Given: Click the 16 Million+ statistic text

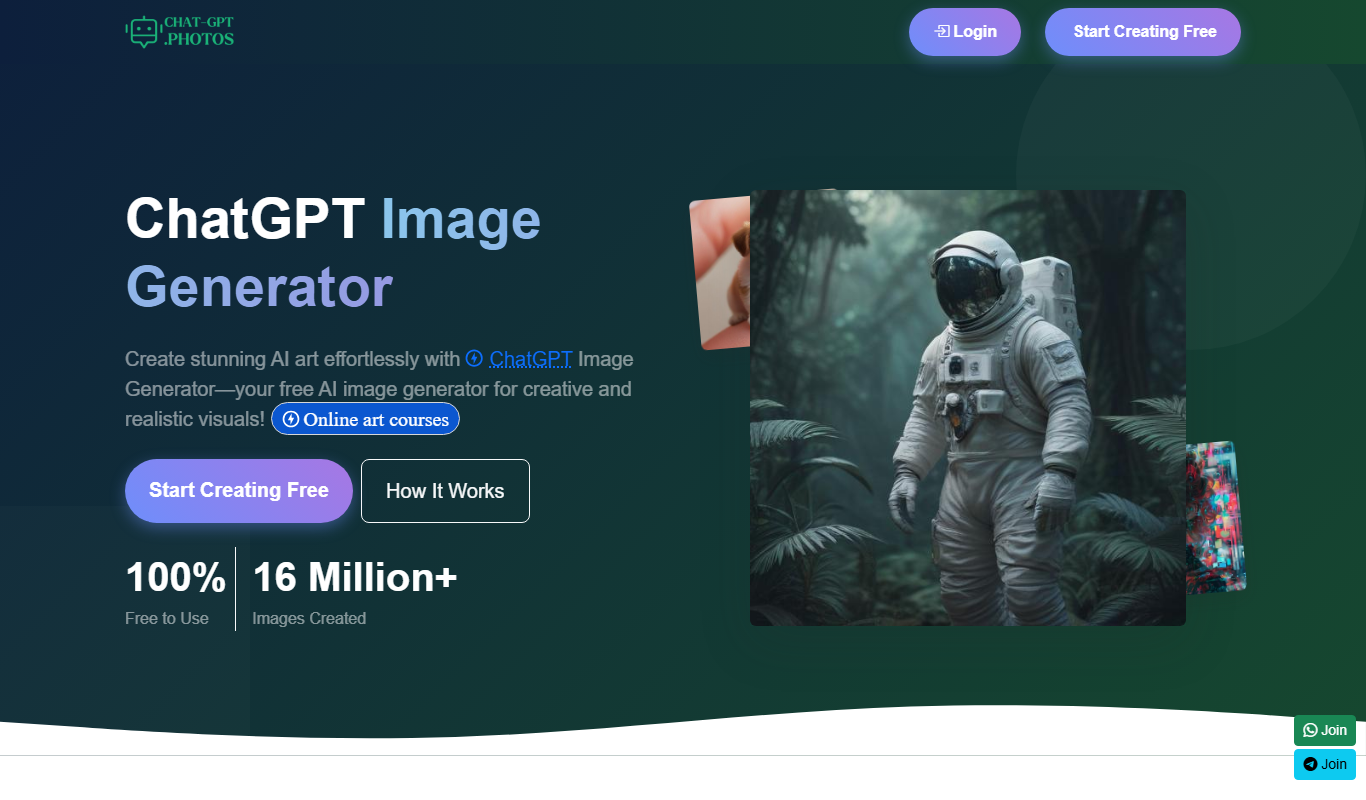Looking at the screenshot, I should (x=355, y=578).
